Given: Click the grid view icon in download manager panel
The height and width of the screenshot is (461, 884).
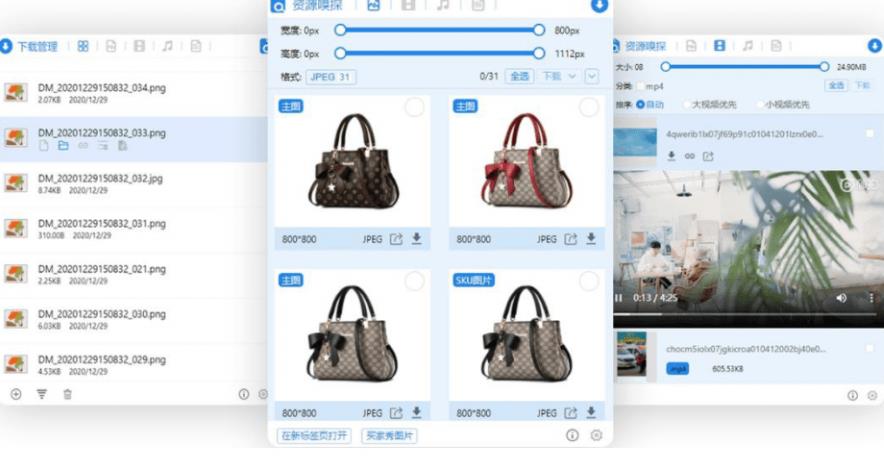Looking at the screenshot, I should point(83,46).
